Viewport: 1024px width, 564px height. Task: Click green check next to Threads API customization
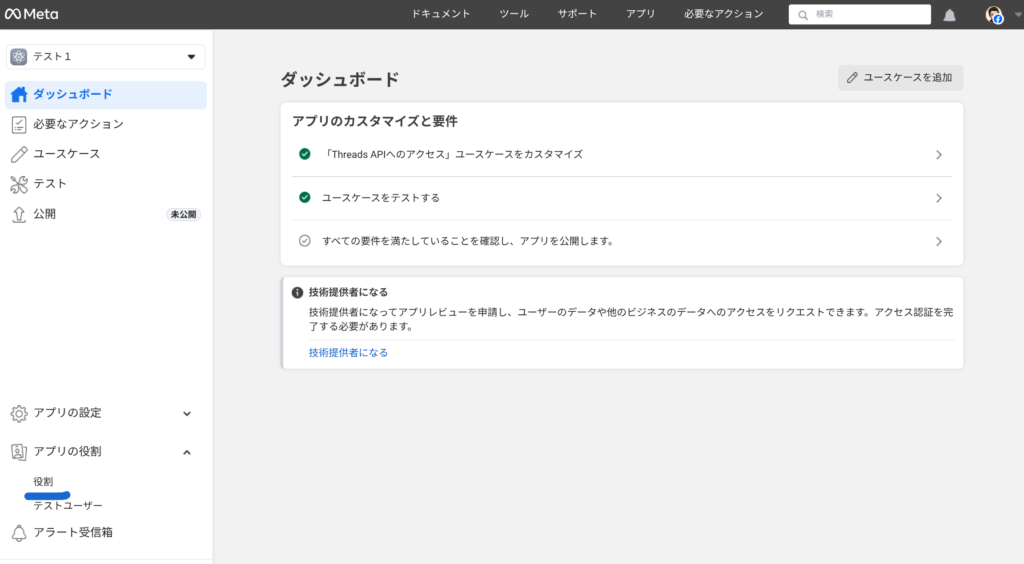pyautogui.click(x=305, y=154)
